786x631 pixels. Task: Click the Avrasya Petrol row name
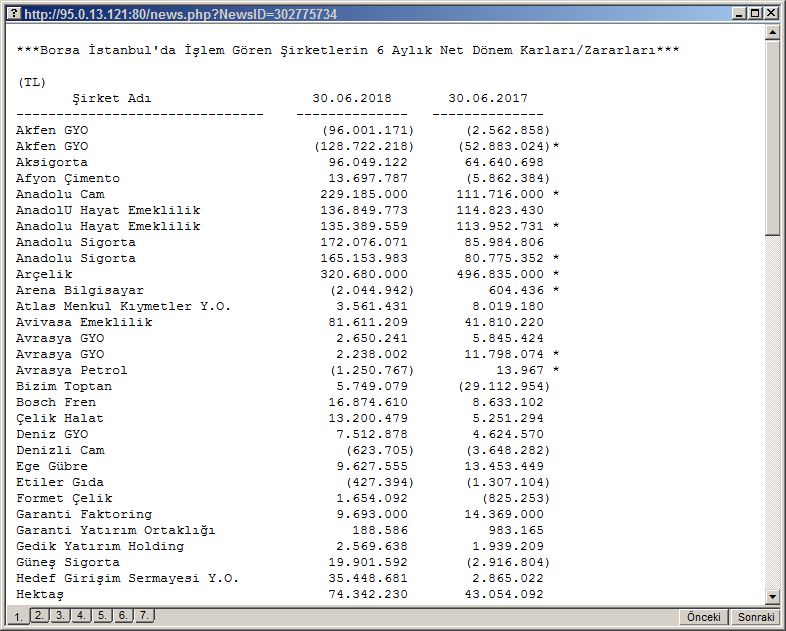point(72,370)
